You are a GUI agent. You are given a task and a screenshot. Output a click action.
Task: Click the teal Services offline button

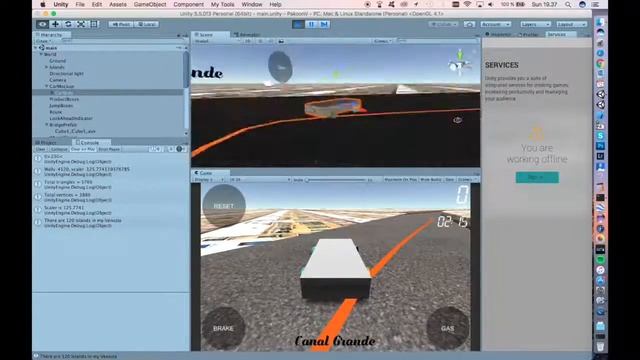(537, 178)
